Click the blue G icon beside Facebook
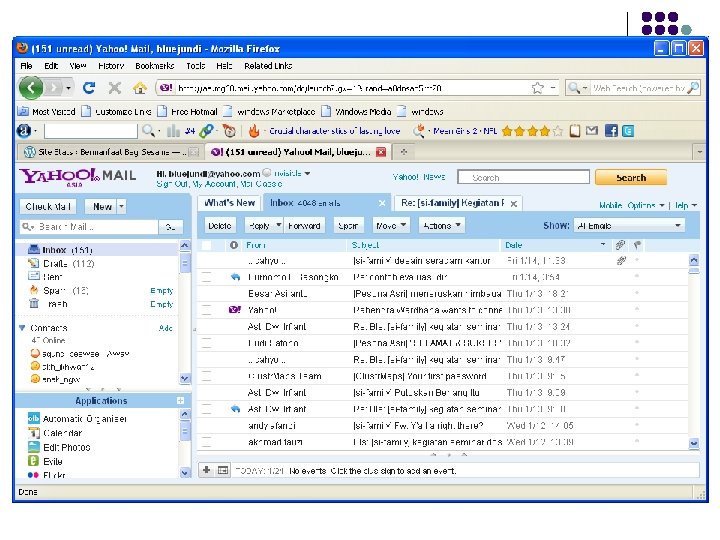The image size is (720, 540). coord(628,131)
